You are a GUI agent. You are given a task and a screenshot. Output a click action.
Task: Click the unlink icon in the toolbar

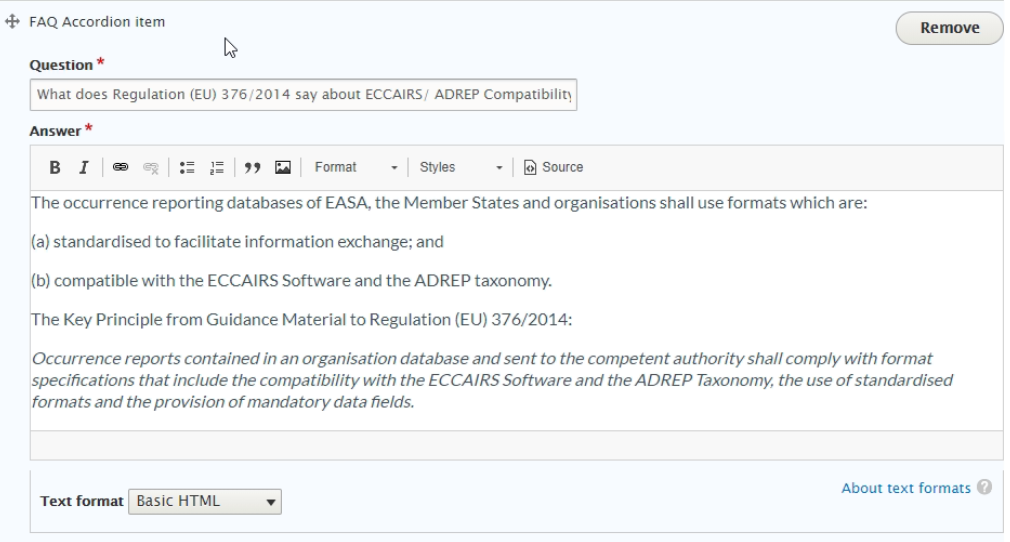click(x=151, y=168)
